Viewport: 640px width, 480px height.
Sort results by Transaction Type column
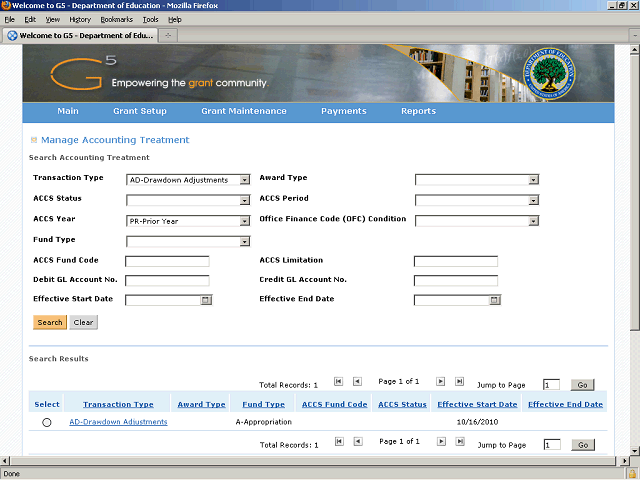pos(118,404)
